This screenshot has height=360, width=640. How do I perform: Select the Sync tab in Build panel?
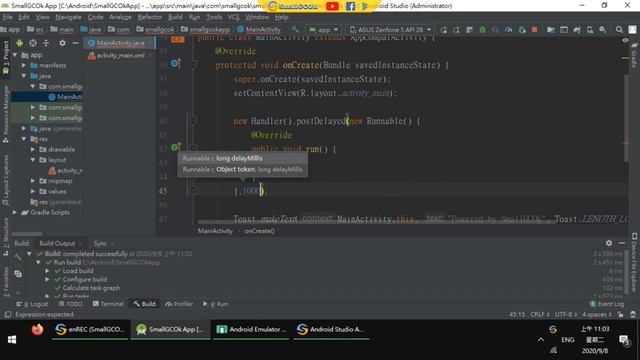(x=100, y=243)
